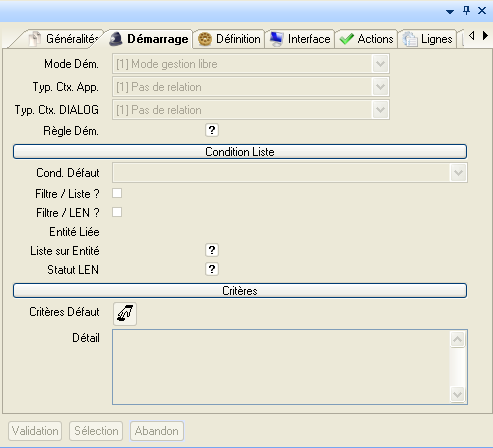
Task: Click the question mark beside Statut LEN
Action: coord(212,269)
